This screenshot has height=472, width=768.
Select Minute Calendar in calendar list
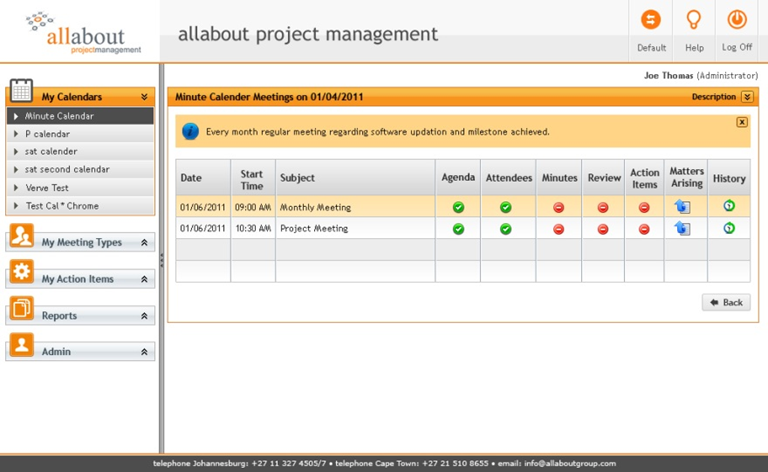coord(80,116)
